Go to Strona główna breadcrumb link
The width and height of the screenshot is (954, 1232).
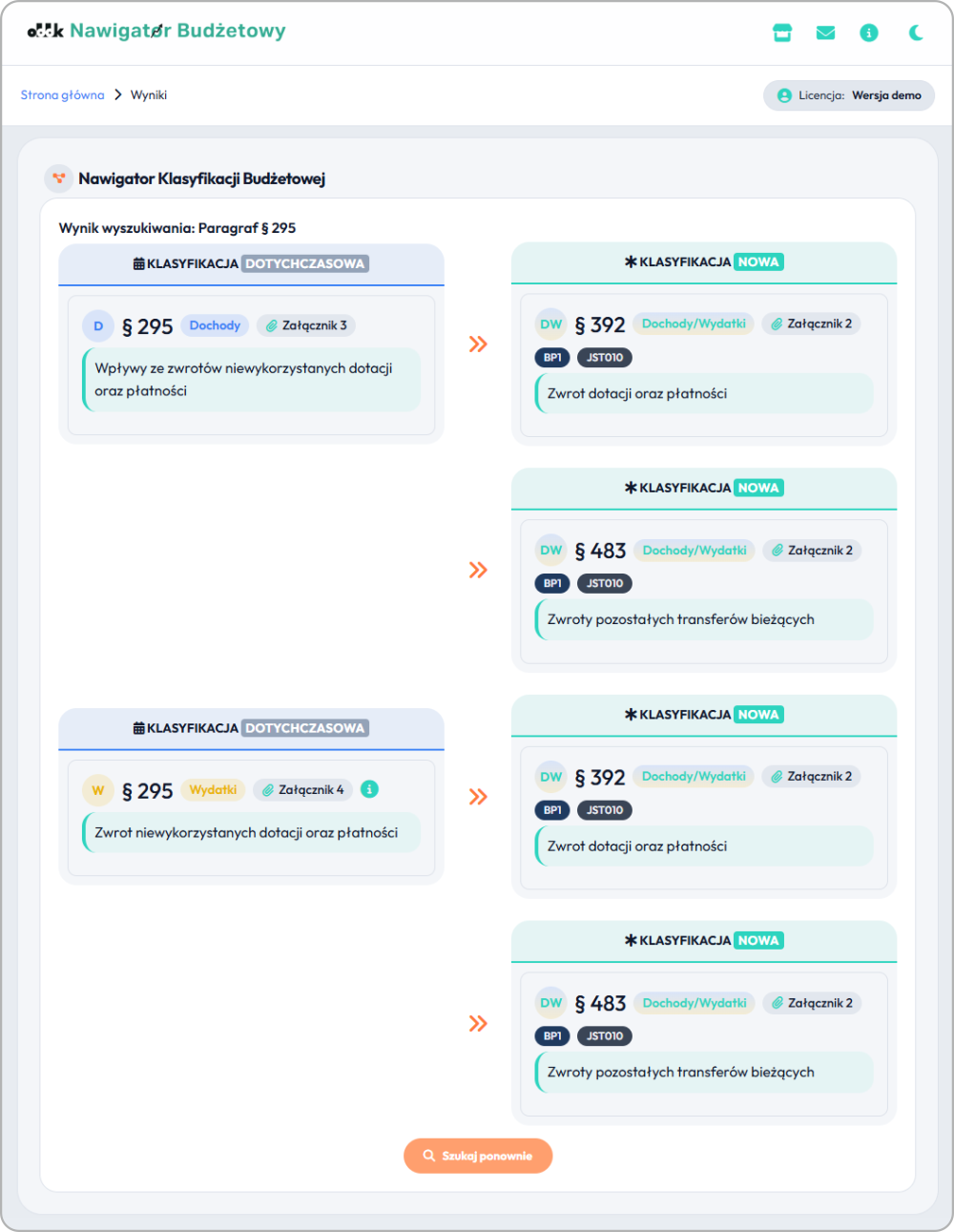point(62,95)
